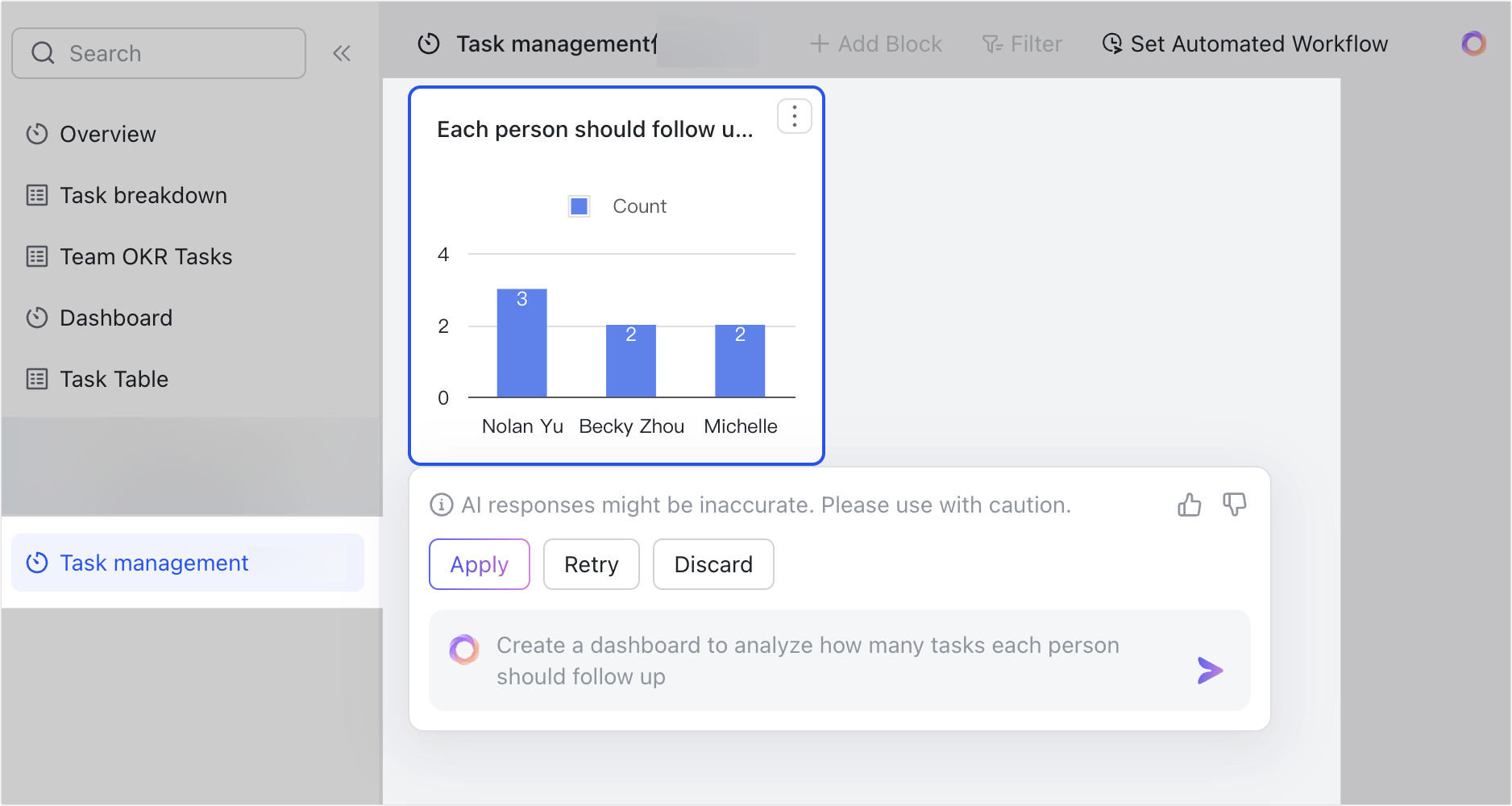Toggle the Count series in the chart legend
Image resolution: width=1512 pixels, height=806 pixels.
[579, 206]
